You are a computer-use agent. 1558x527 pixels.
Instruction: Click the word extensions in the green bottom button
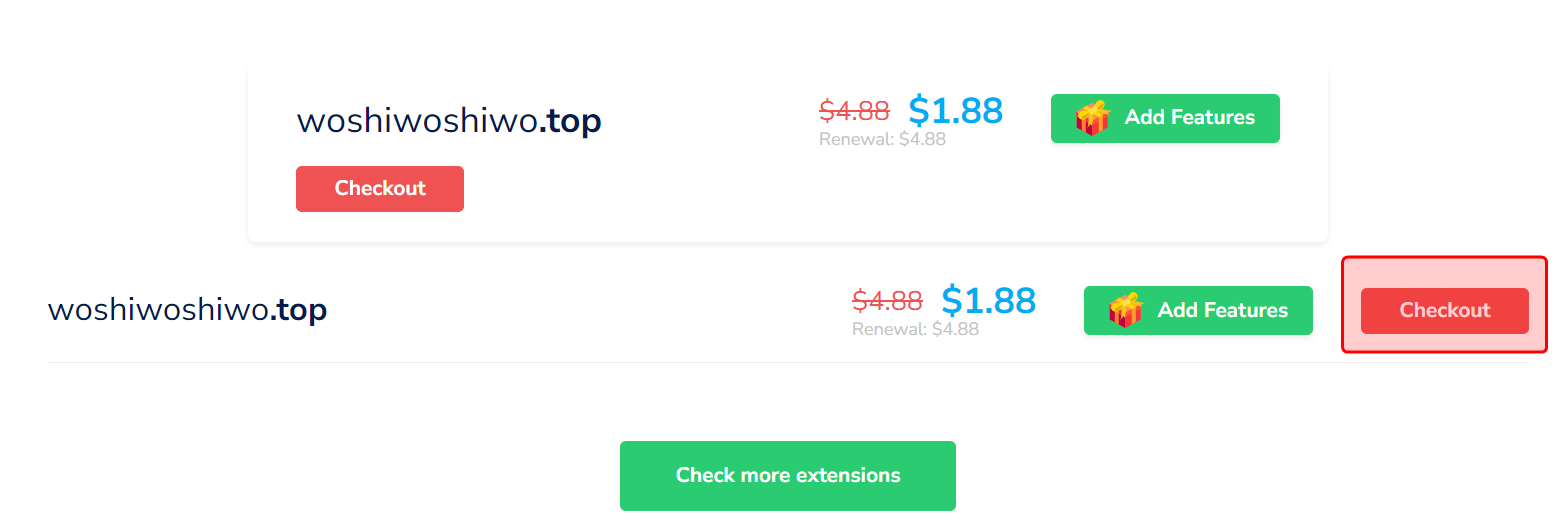coord(849,476)
